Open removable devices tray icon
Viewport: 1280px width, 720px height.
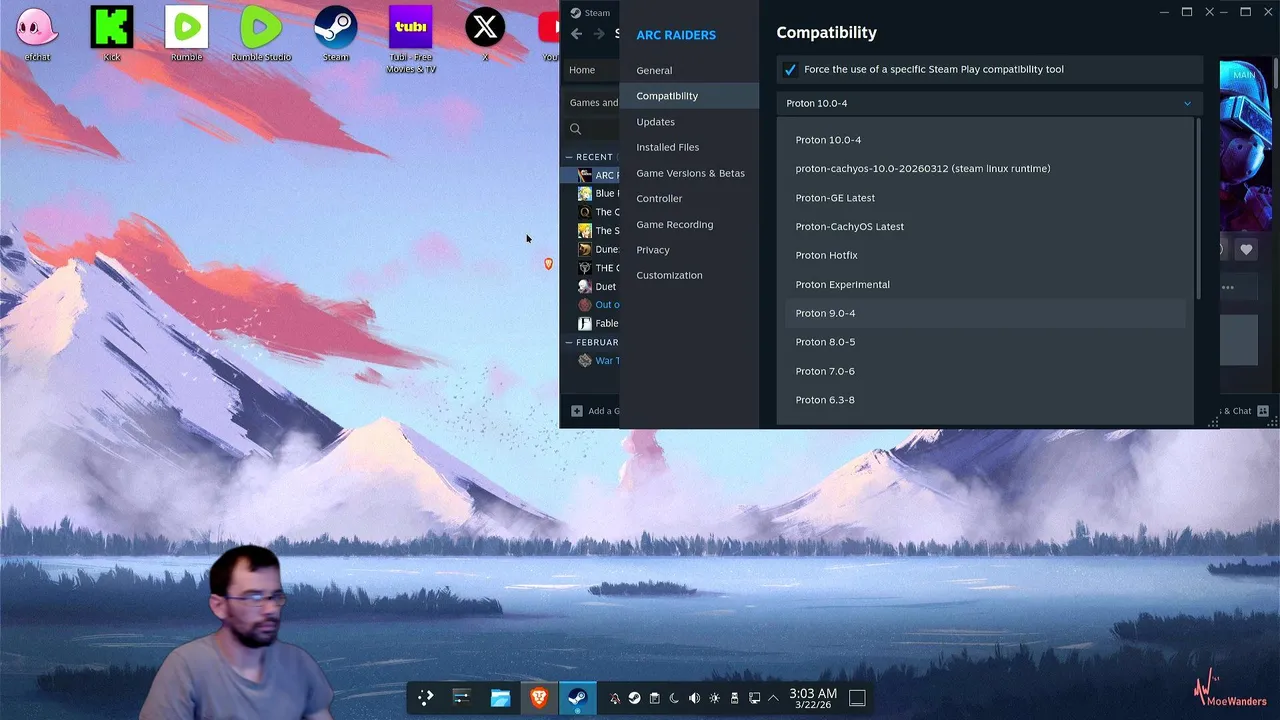click(734, 698)
